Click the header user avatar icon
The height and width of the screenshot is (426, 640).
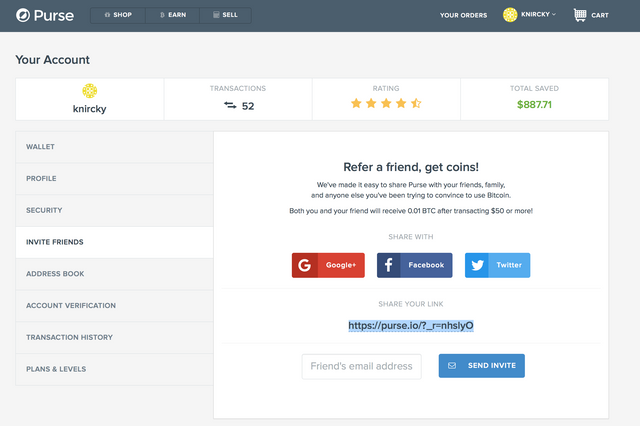click(x=510, y=15)
